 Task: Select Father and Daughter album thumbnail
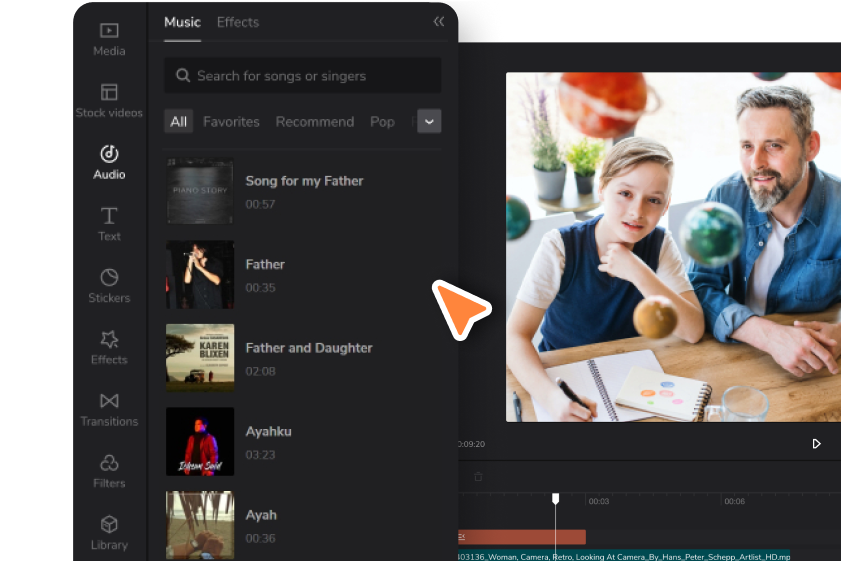pyautogui.click(x=200, y=358)
